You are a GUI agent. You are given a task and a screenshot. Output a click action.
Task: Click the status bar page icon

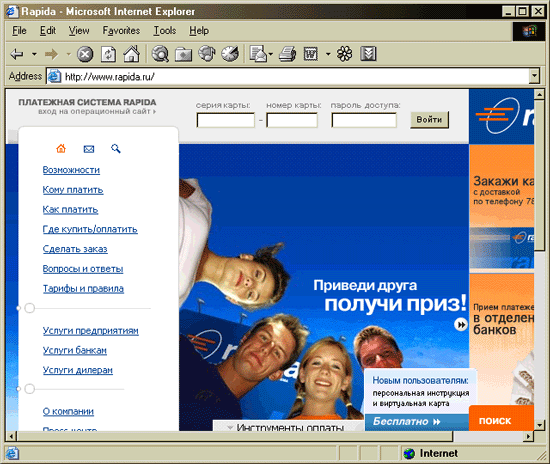click(12, 453)
